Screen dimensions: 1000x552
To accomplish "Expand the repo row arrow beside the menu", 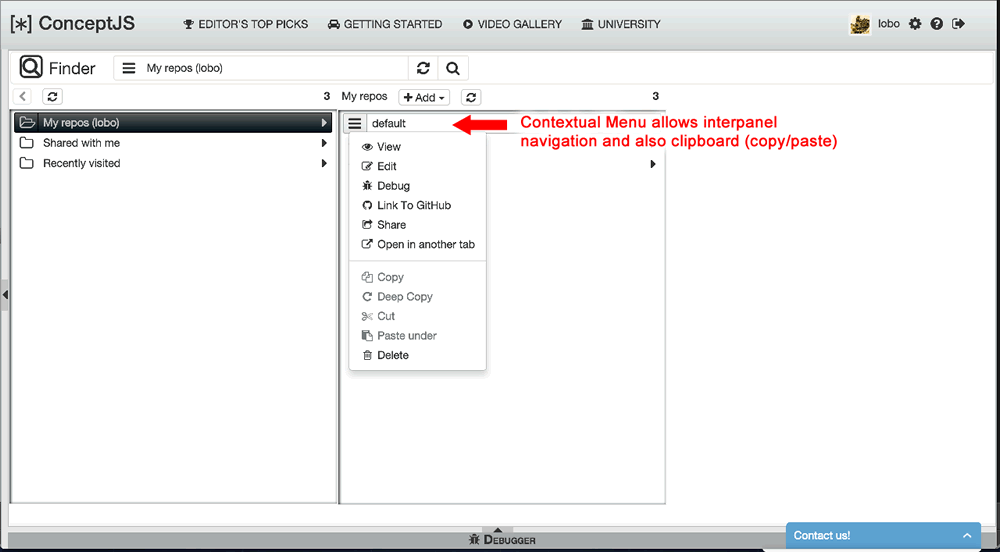I will [653, 164].
